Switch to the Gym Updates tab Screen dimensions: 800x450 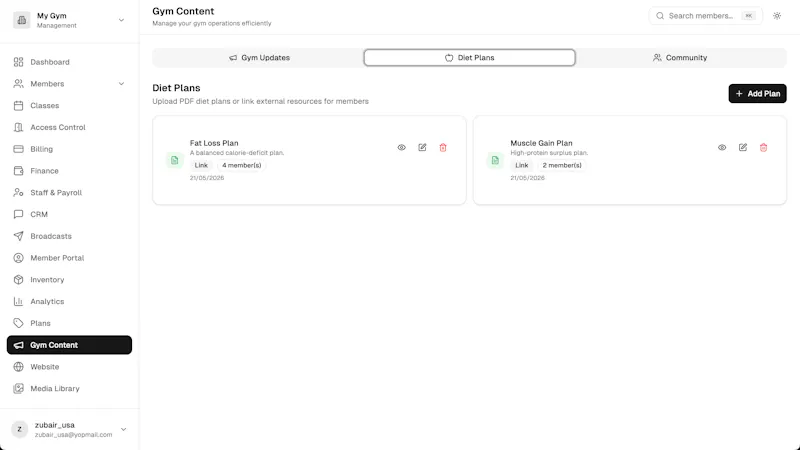point(259,58)
